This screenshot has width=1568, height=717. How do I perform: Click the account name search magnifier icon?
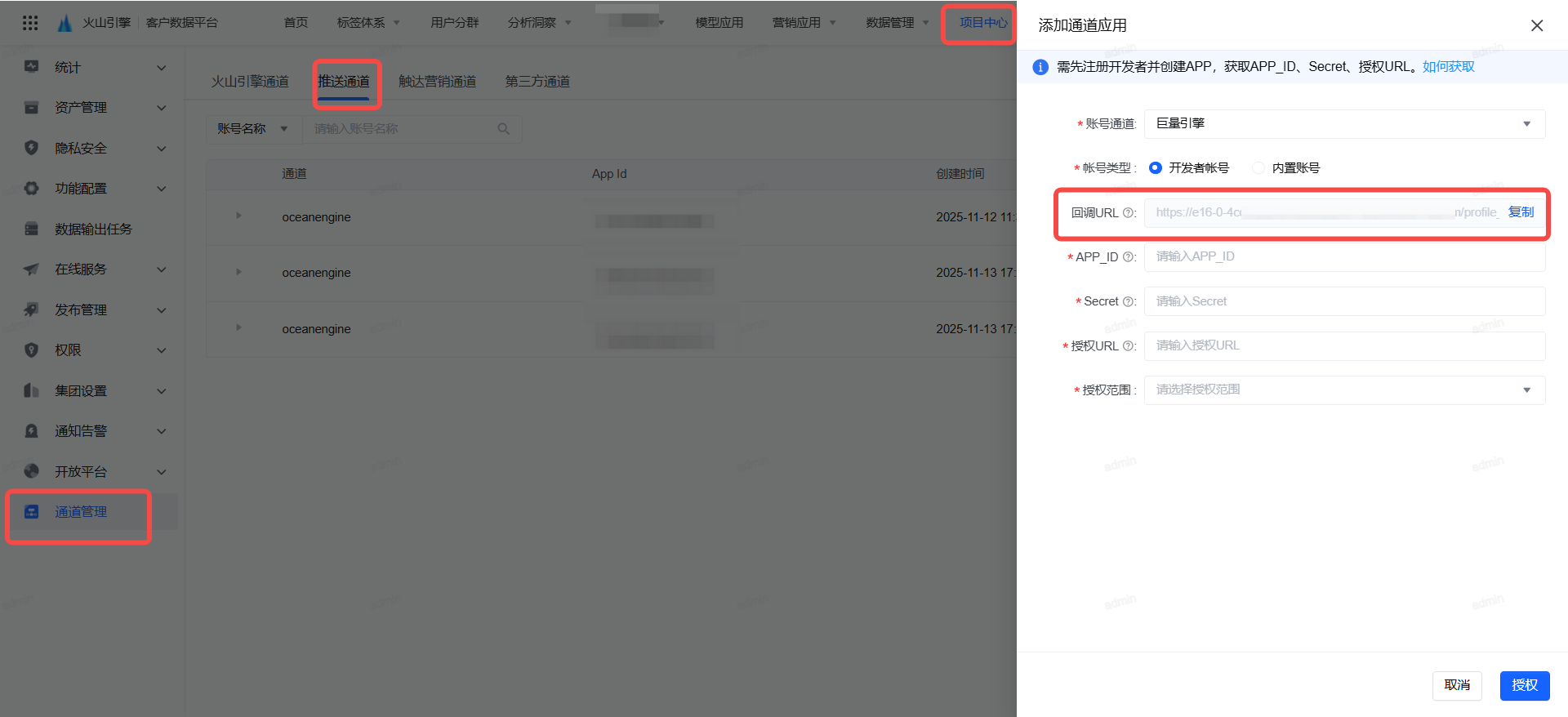(x=503, y=129)
